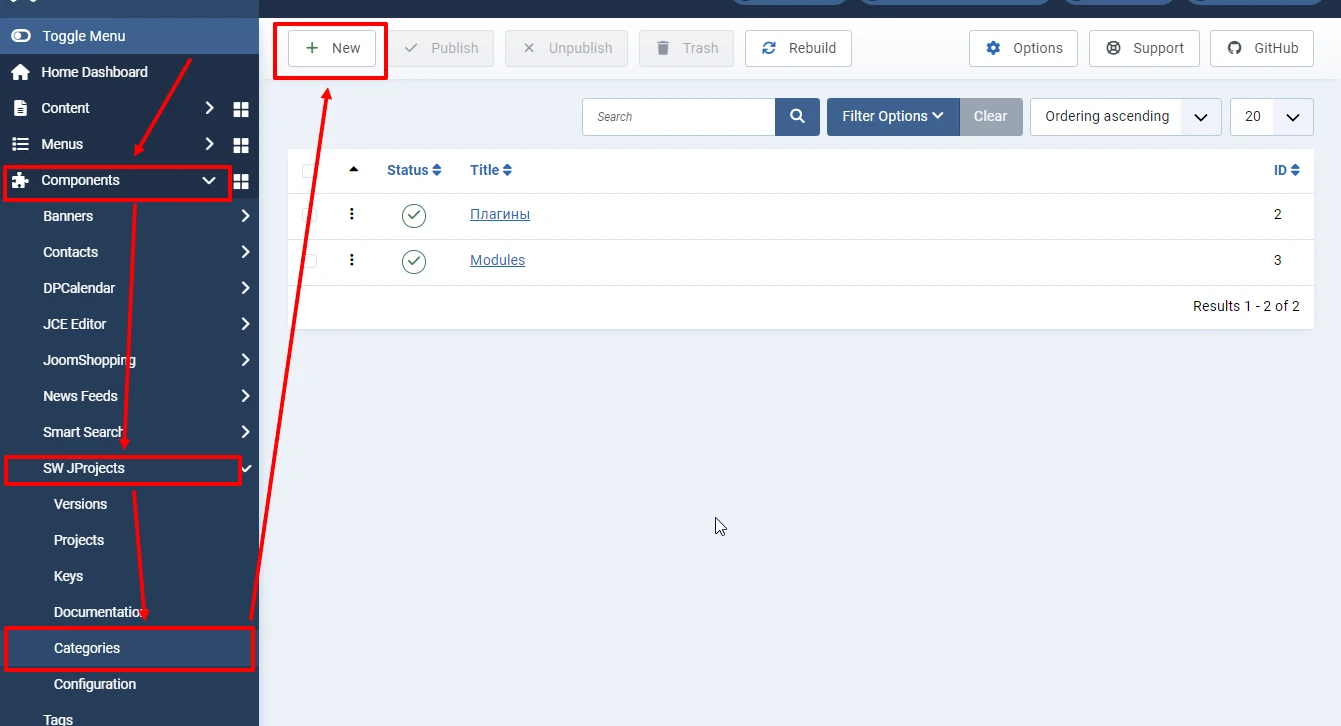This screenshot has height=726, width=1341.
Task: Open the Support button
Action: click(x=1144, y=48)
